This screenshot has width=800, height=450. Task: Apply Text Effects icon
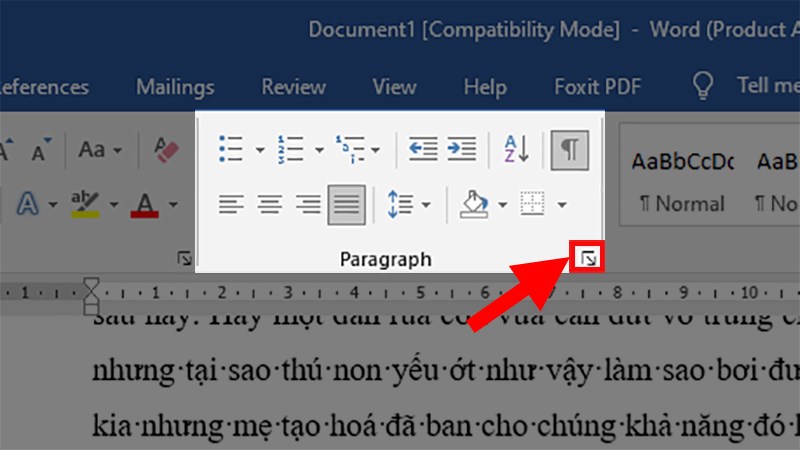pyautogui.click(x=28, y=204)
